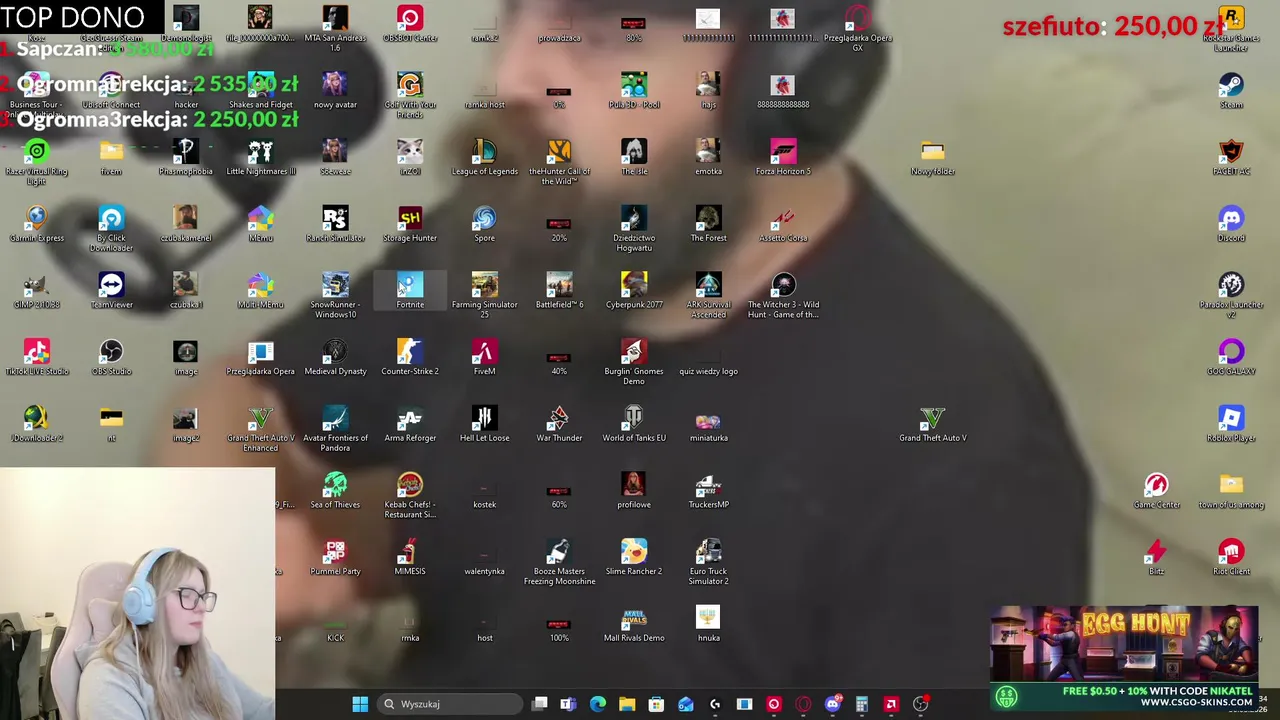Open World of Tanks EU icon
Viewport: 1280px width, 720px height.
[x=634, y=424]
